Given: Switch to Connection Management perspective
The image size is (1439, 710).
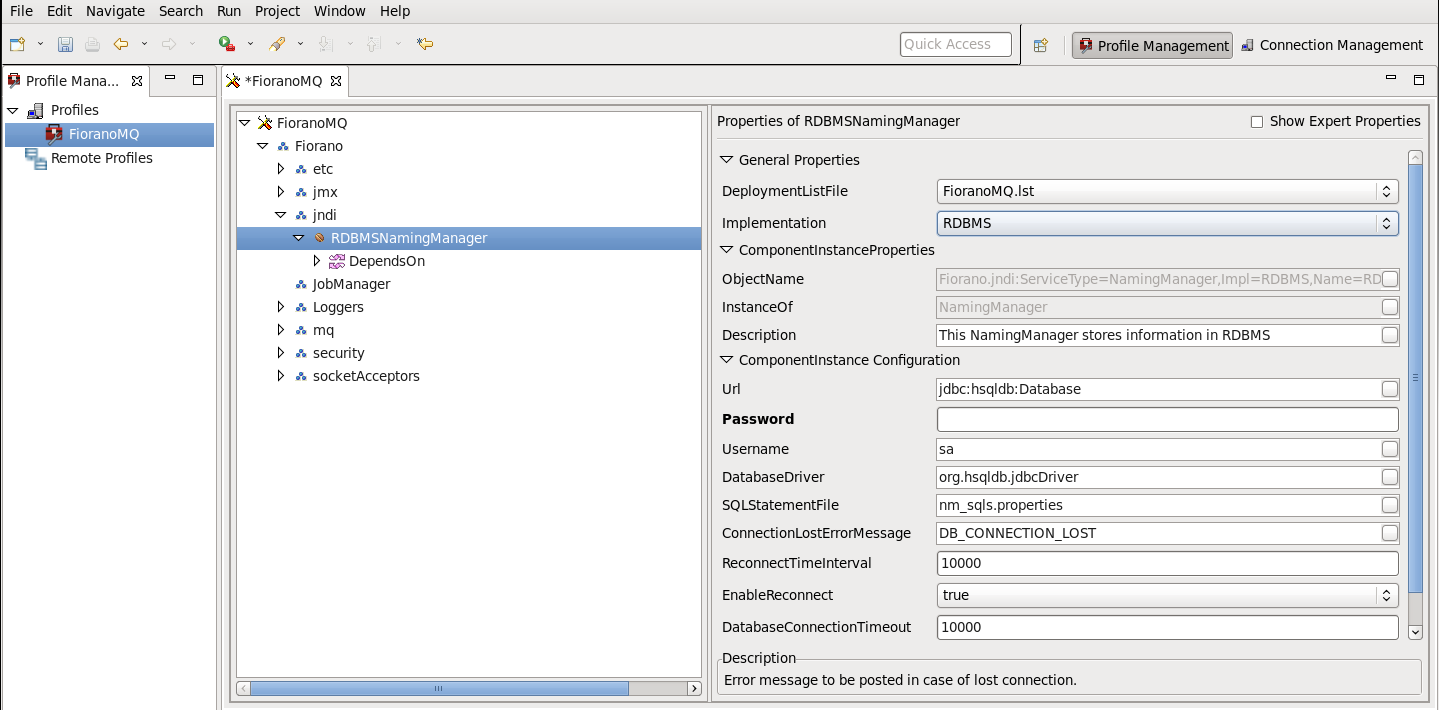Looking at the screenshot, I should (x=1332, y=45).
